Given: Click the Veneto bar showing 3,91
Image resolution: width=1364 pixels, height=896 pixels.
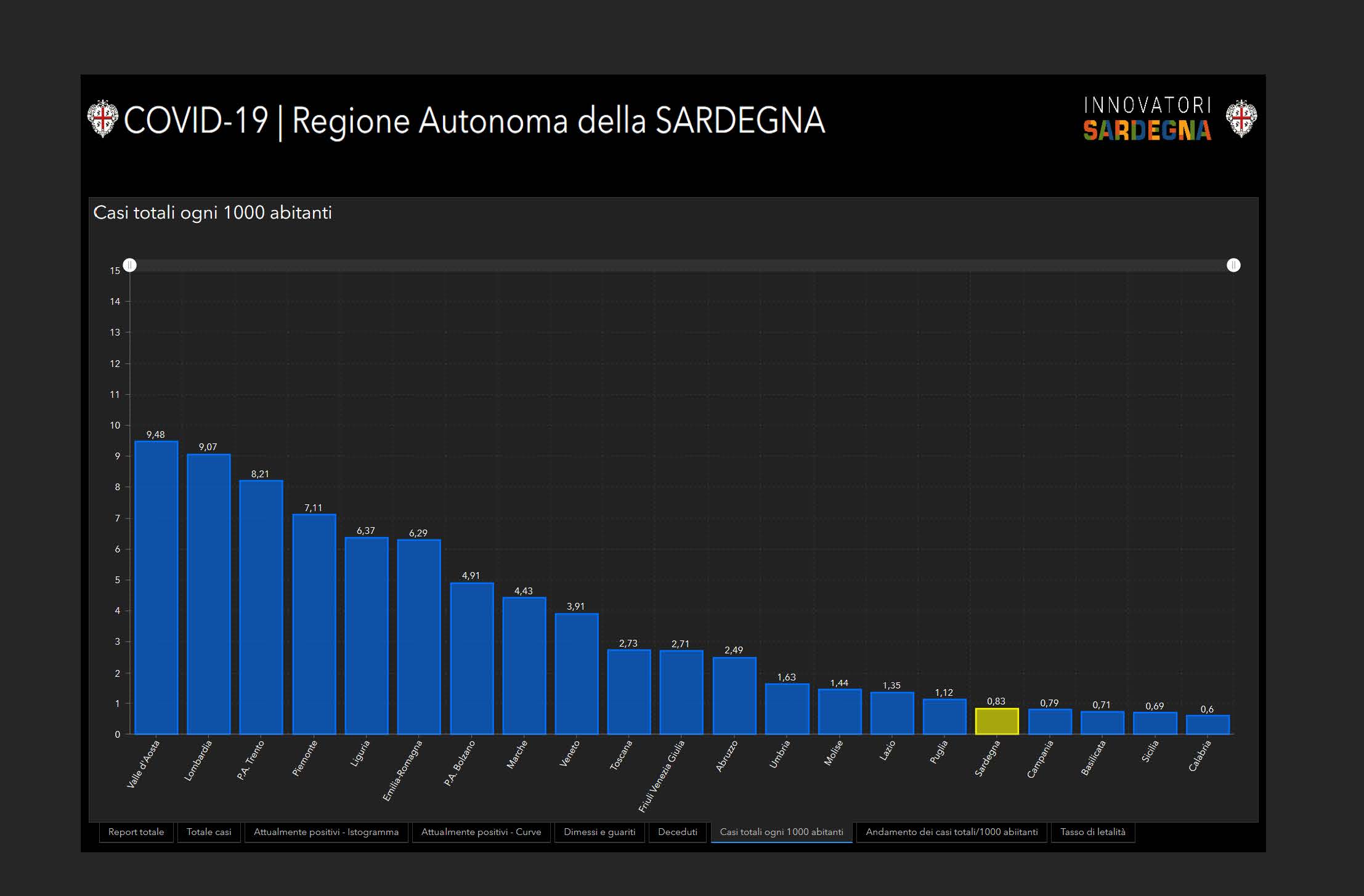Looking at the screenshot, I should tap(577, 674).
